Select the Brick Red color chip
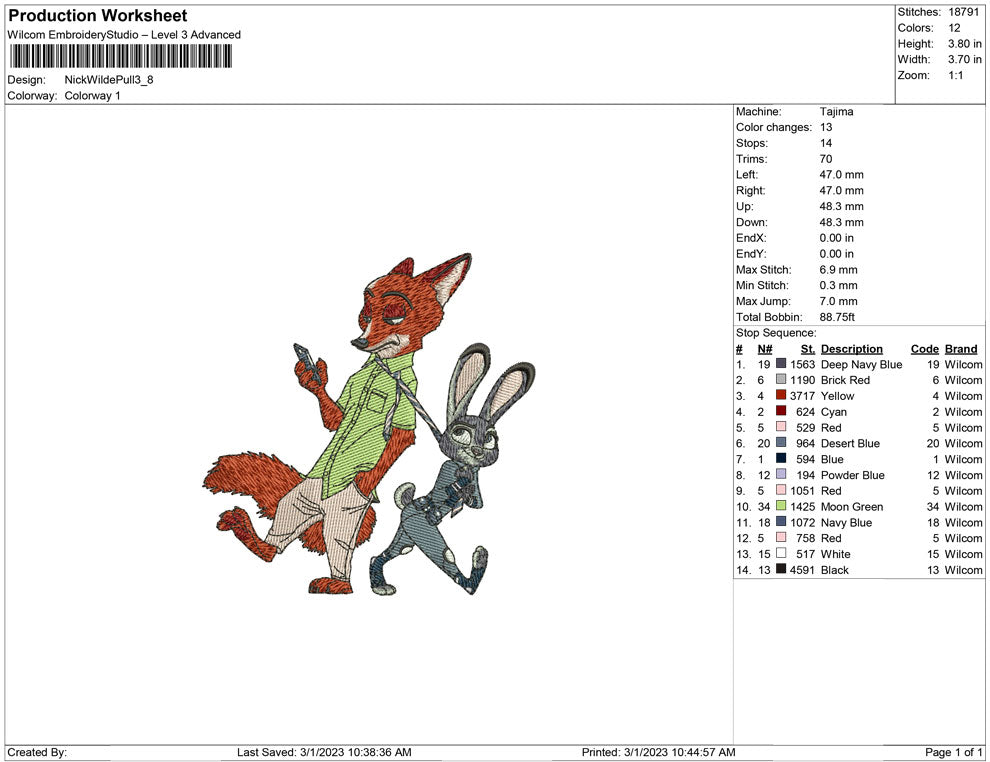 click(x=778, y=380)
